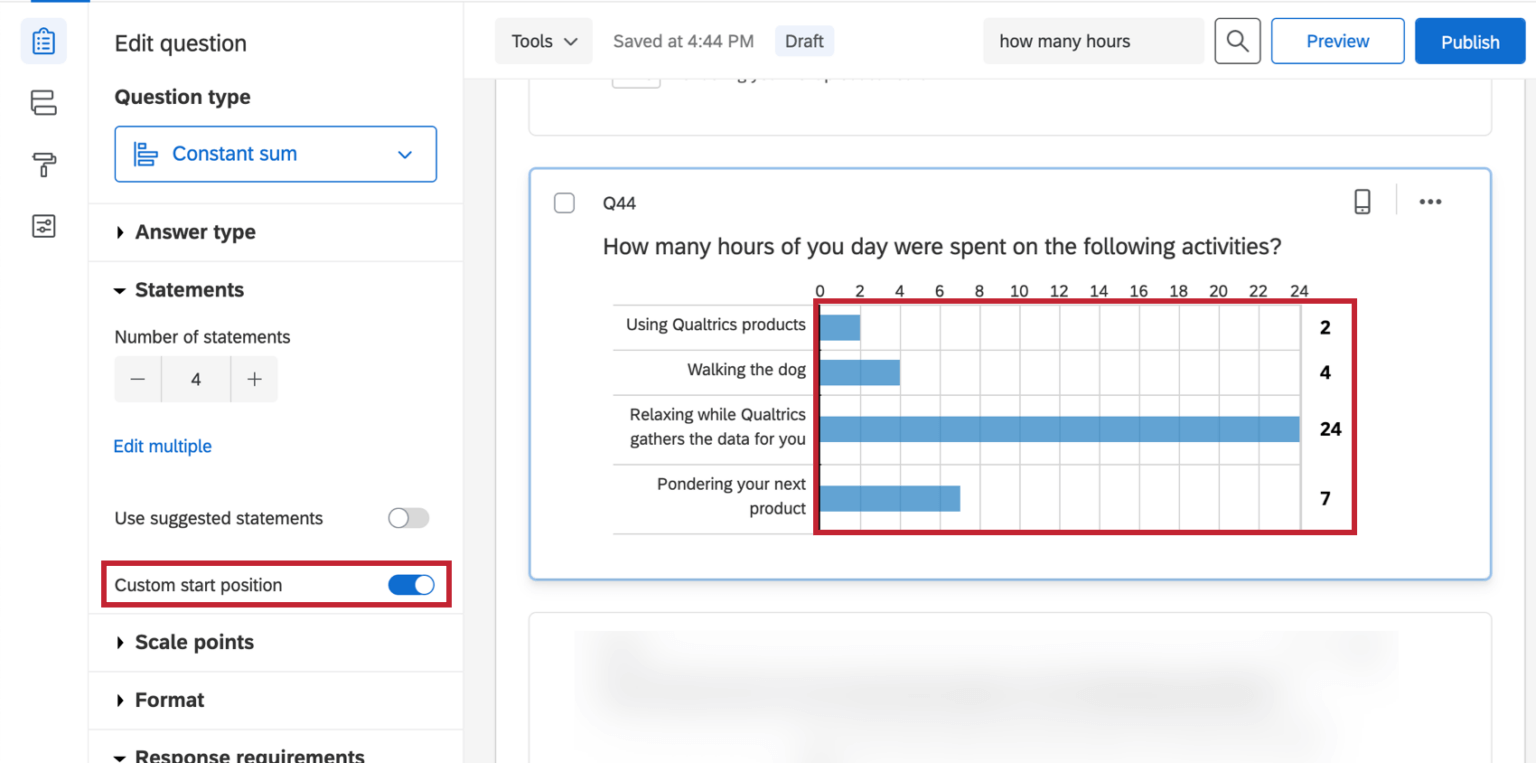The width and height of the screenshot is (1536, 763).
Task: Toggle the Custom start position switch
Action: [x=411, y=585]
